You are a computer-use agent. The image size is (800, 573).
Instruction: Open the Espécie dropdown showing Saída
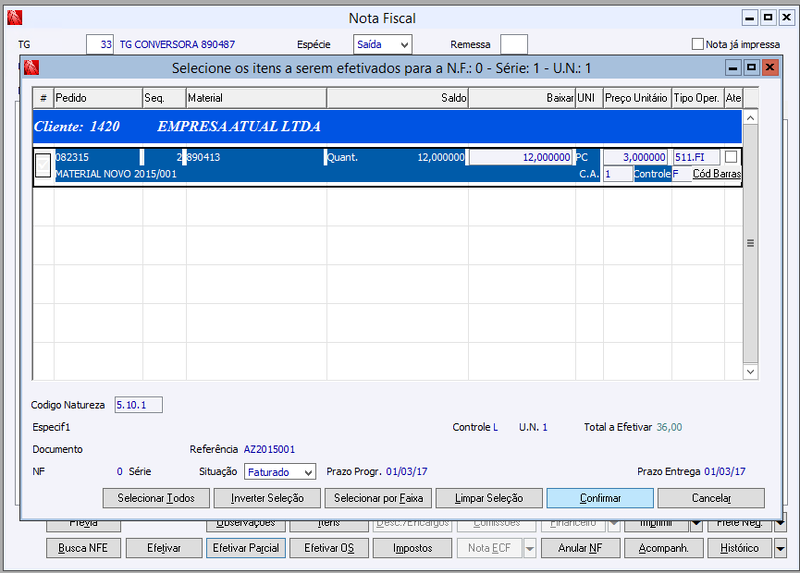[x=383, y=44]
